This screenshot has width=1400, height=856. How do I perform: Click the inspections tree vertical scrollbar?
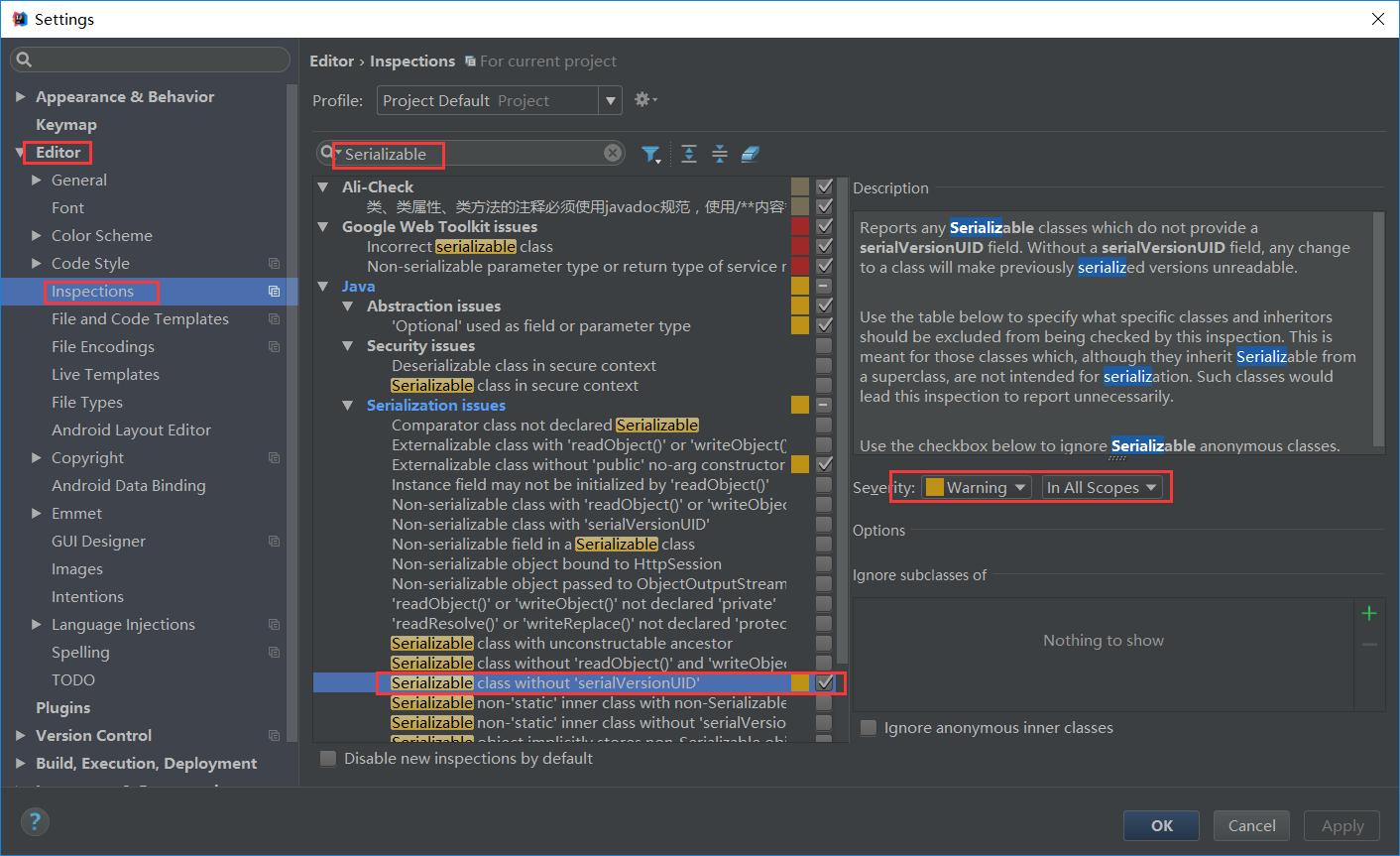842,422
